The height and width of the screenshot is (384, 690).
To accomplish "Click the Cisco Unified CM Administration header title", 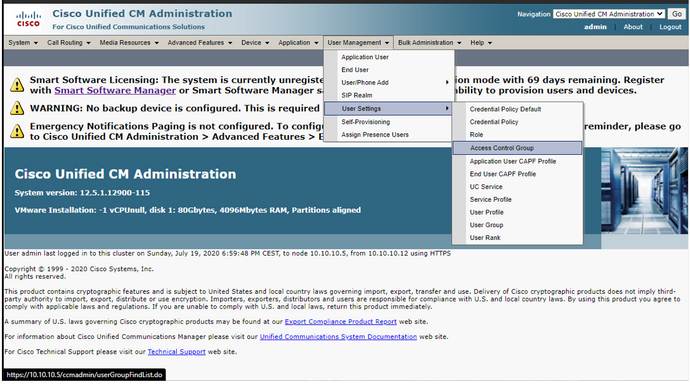I will [142, 14].
